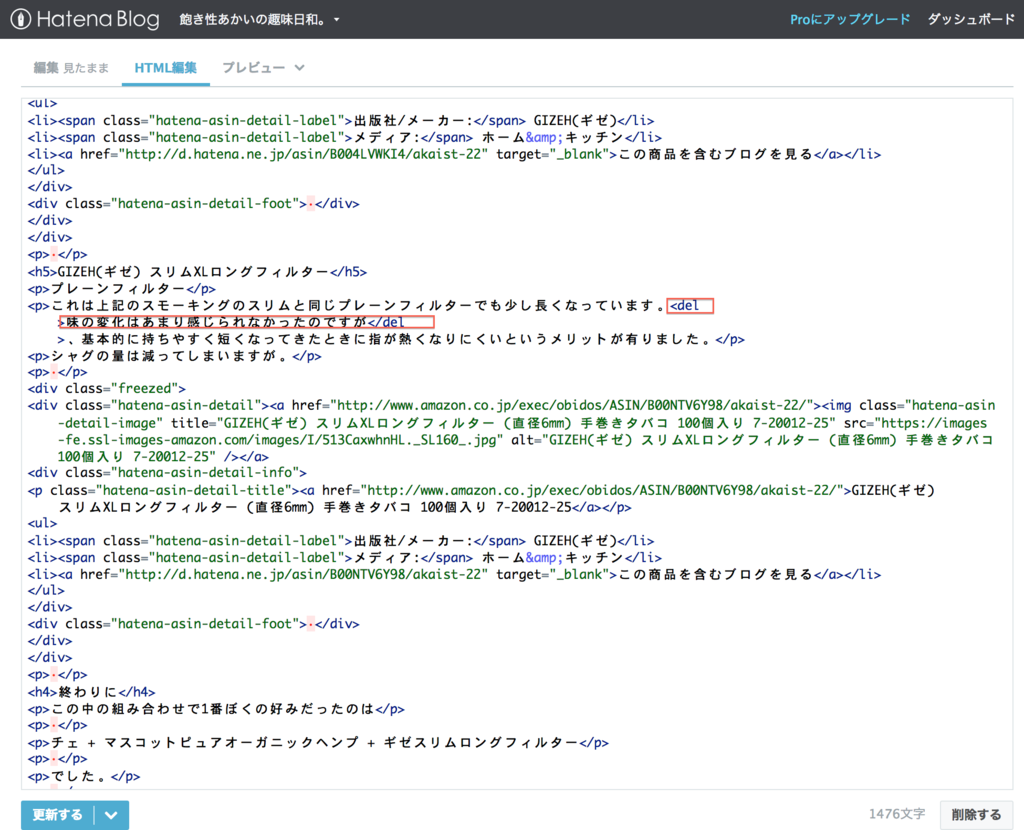The height and width of the screenshot is (830, 1024).
Task: Expand the dropdown arrow beside 更新する
Action: pyautogui.click(x=111, y=815)
